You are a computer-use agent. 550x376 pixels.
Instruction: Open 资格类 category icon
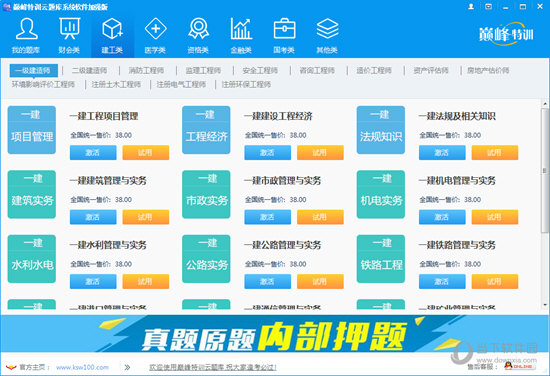tap(198, 36)
